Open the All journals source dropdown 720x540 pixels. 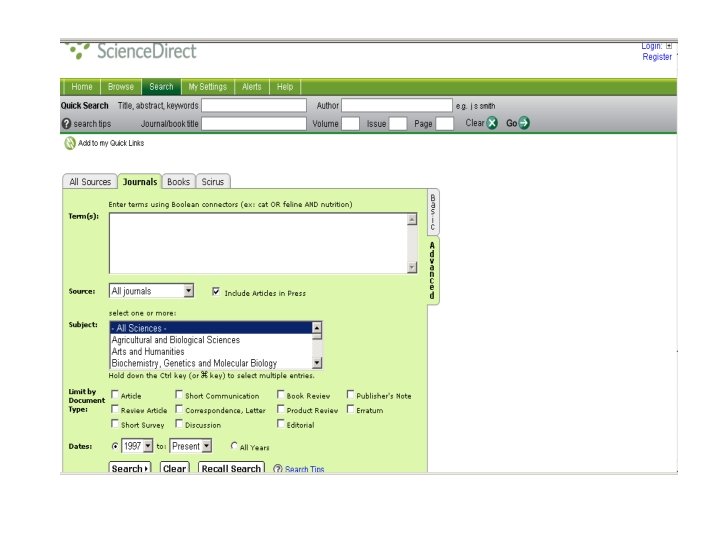point(188,291)
